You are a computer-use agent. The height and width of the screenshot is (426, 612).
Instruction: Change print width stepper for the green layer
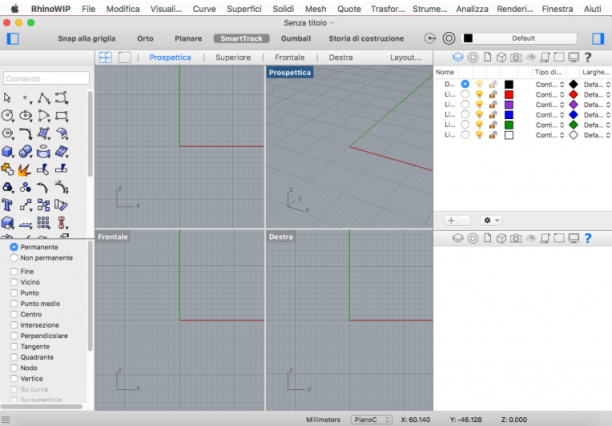coord(608,125)
